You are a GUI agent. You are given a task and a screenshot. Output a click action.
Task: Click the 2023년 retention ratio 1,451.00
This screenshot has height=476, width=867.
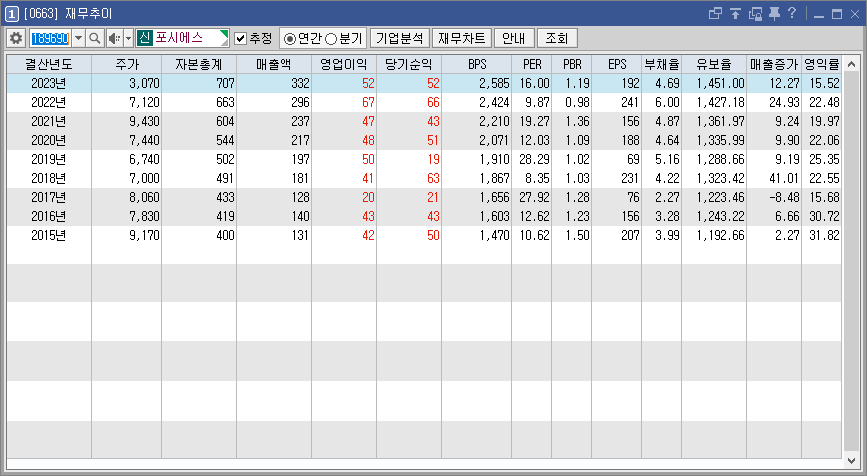pyautogui.click(x=720, y=83)
